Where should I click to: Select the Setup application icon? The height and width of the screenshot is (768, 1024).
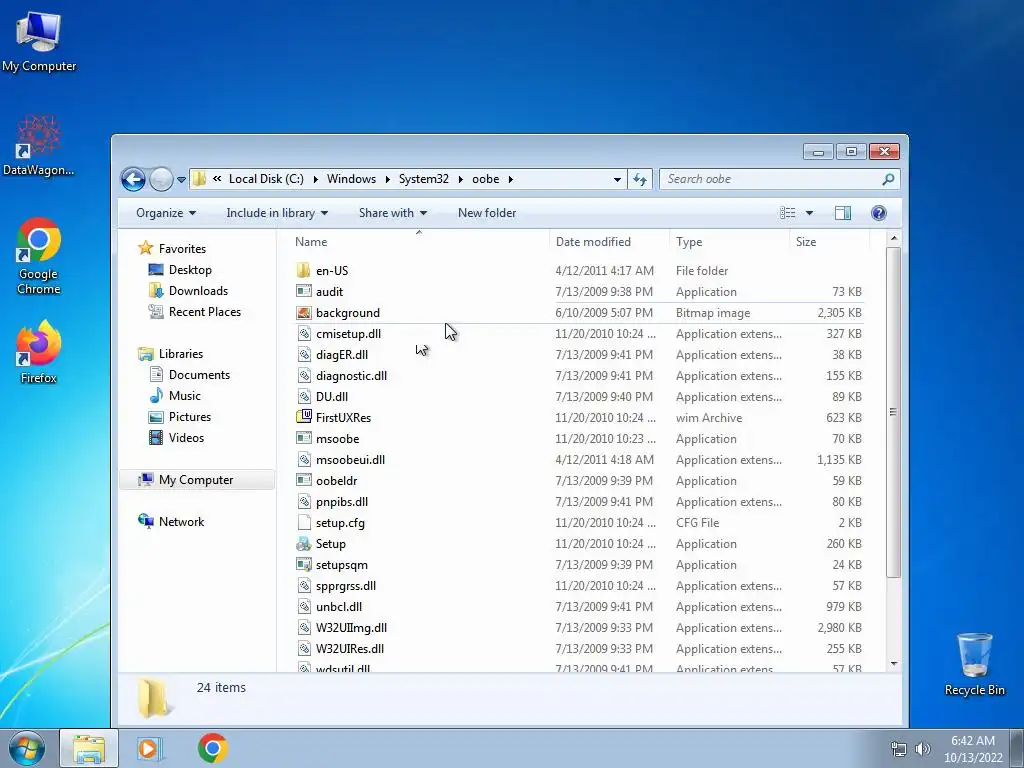pos(304,543)
